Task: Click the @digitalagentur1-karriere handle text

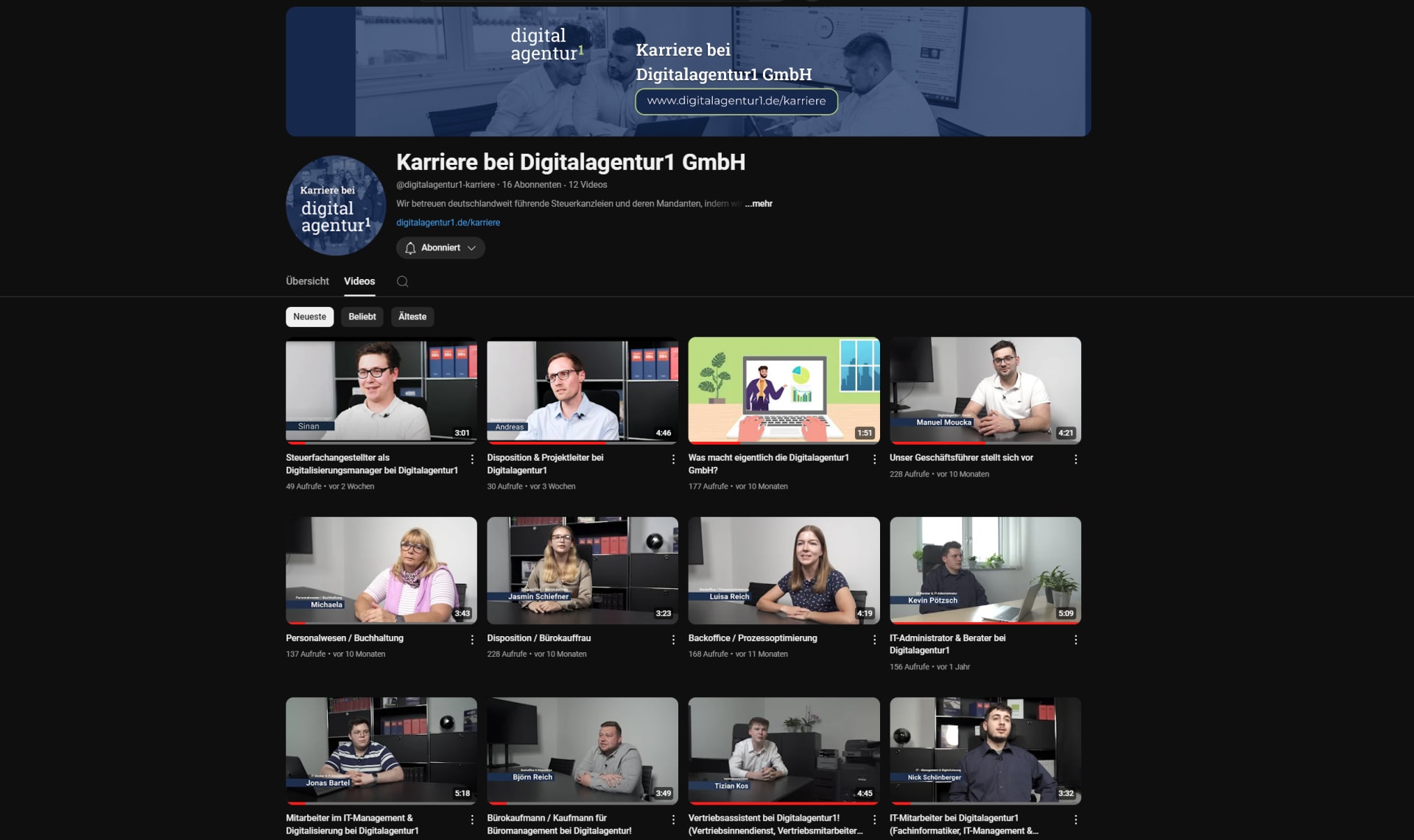Action: (x=446, y=185)
